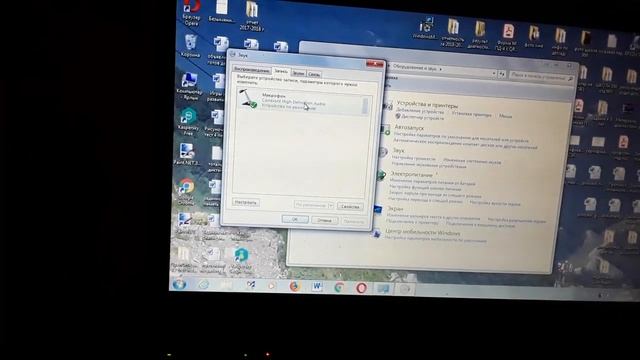
Task: Close the Звук dialog
Action: (x=374, y=64)
